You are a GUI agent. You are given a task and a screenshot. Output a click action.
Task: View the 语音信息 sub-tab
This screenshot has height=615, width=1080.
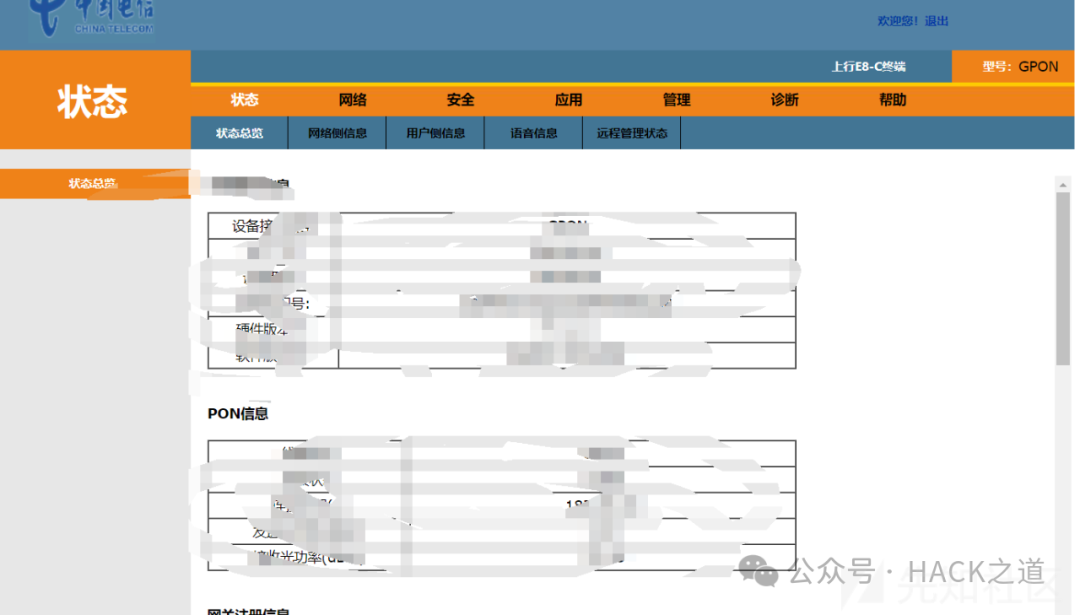click(x=533, y=132)
